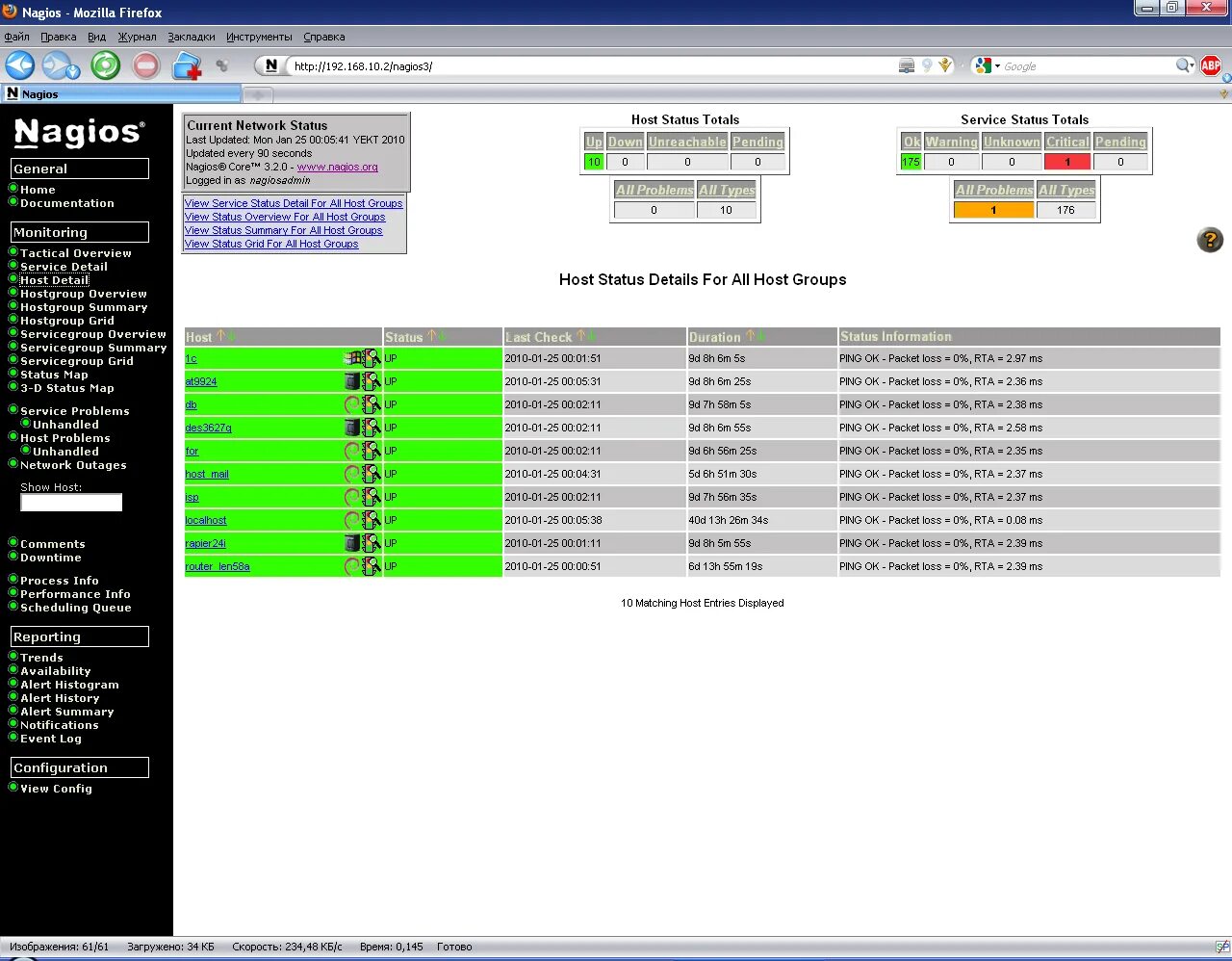Open Hostgroup Overview in the sidebar
This screenshot has width=1232, height=961.
pos(84,294)
